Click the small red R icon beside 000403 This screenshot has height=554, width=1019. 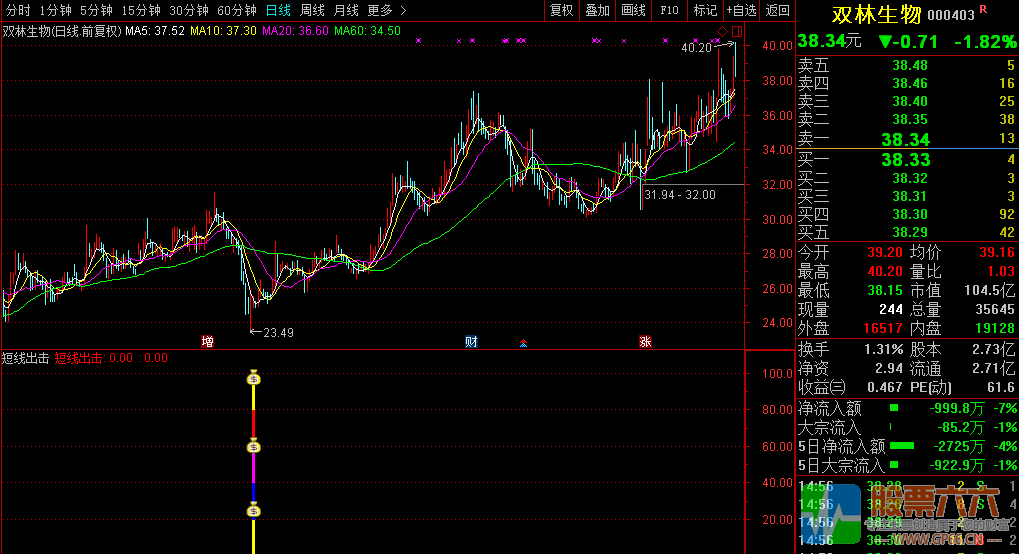tap(982, 9)
